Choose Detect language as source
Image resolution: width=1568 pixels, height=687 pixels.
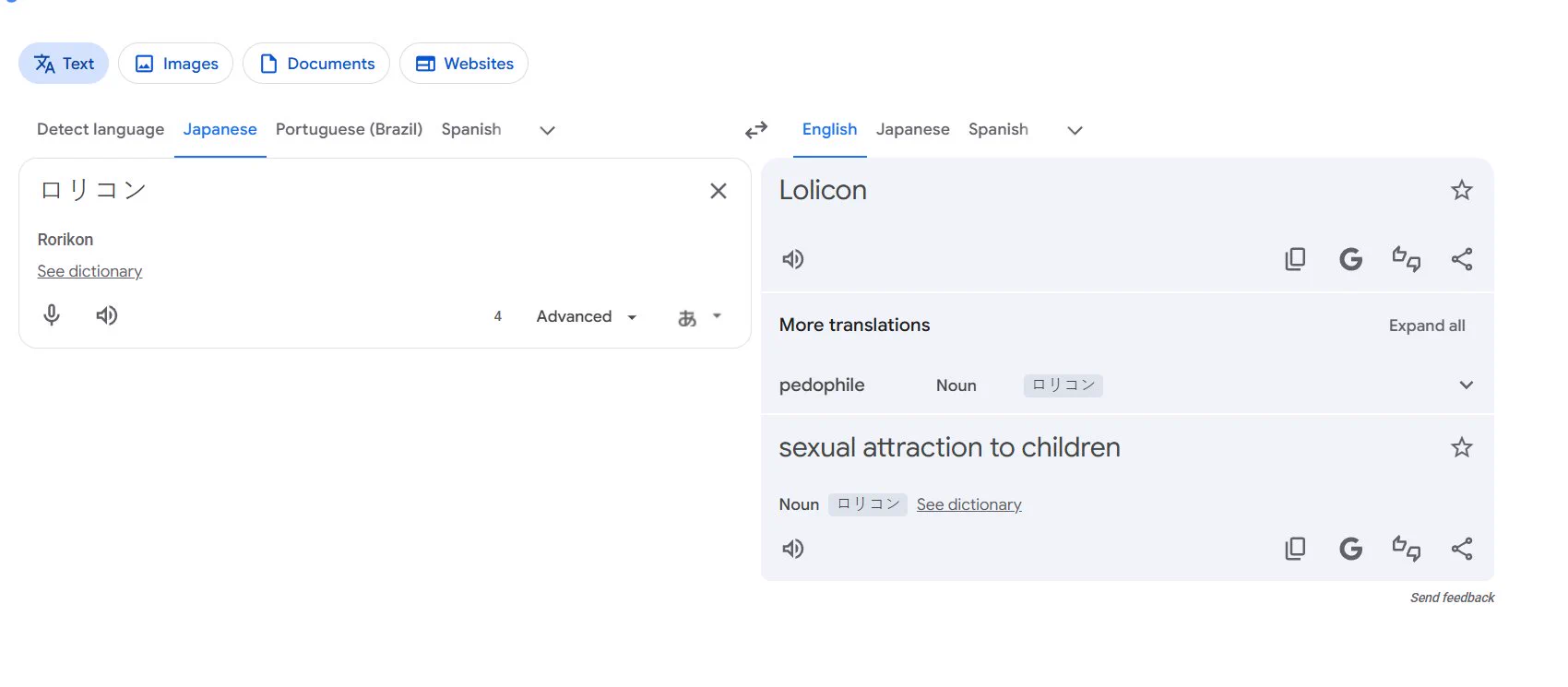pos(101,129)
